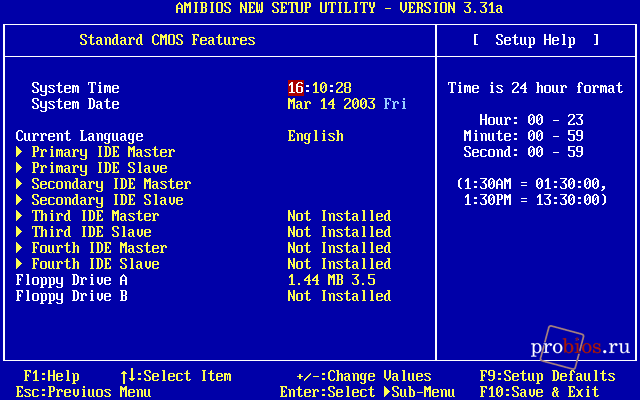Click the Minute: 00 - 59 help line
The image size is (640, 400).
(x=523, y=136)
